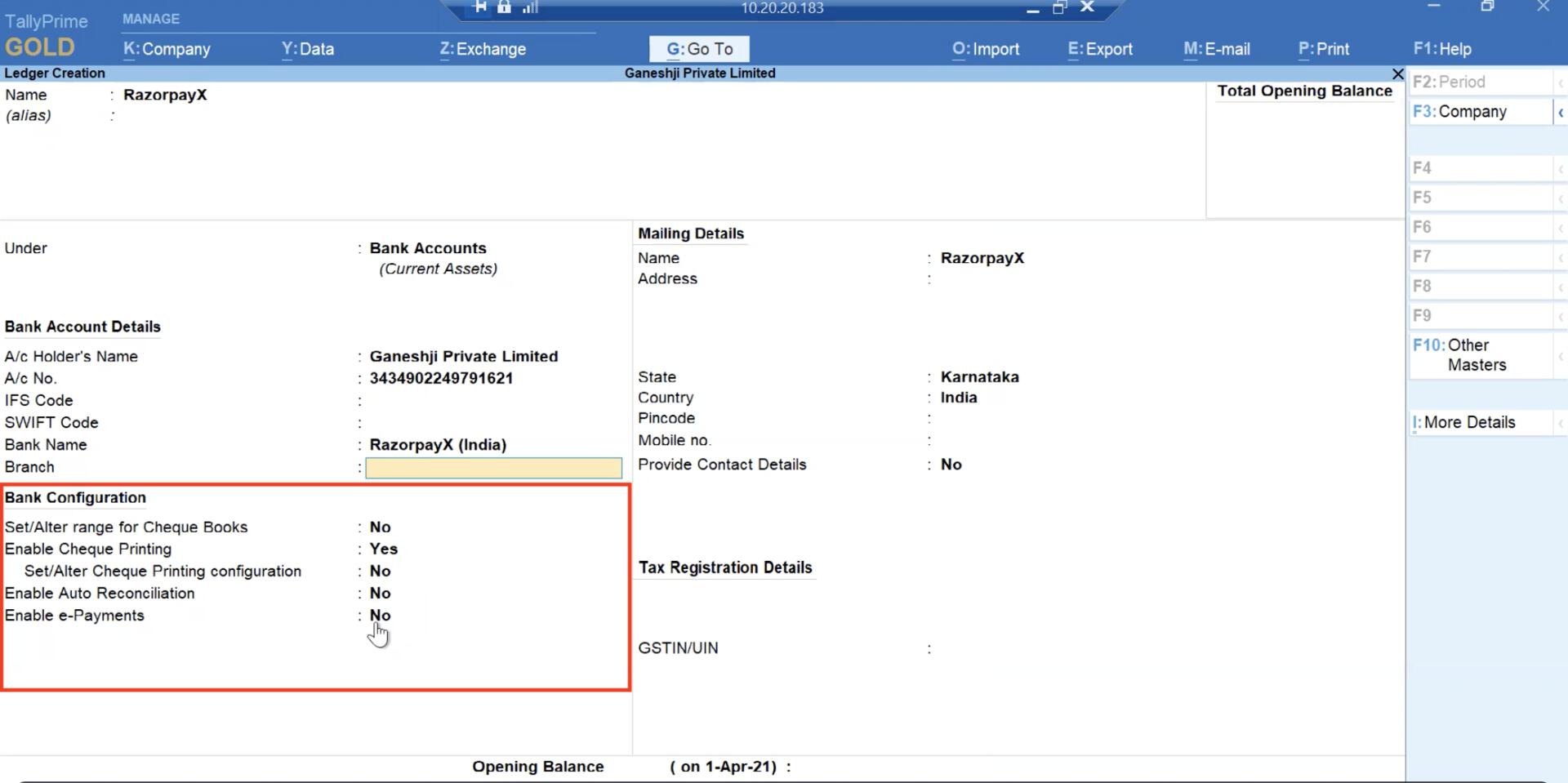The image size is (1568, 783).
Task: Toggle Enable Auto Reconciliation value
Action: point(380,594)
